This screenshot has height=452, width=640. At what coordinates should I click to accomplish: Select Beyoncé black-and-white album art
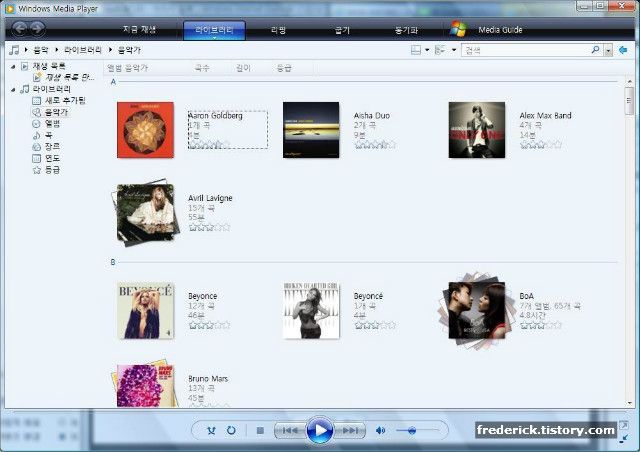pyautogui.click(x=311, y=310)
